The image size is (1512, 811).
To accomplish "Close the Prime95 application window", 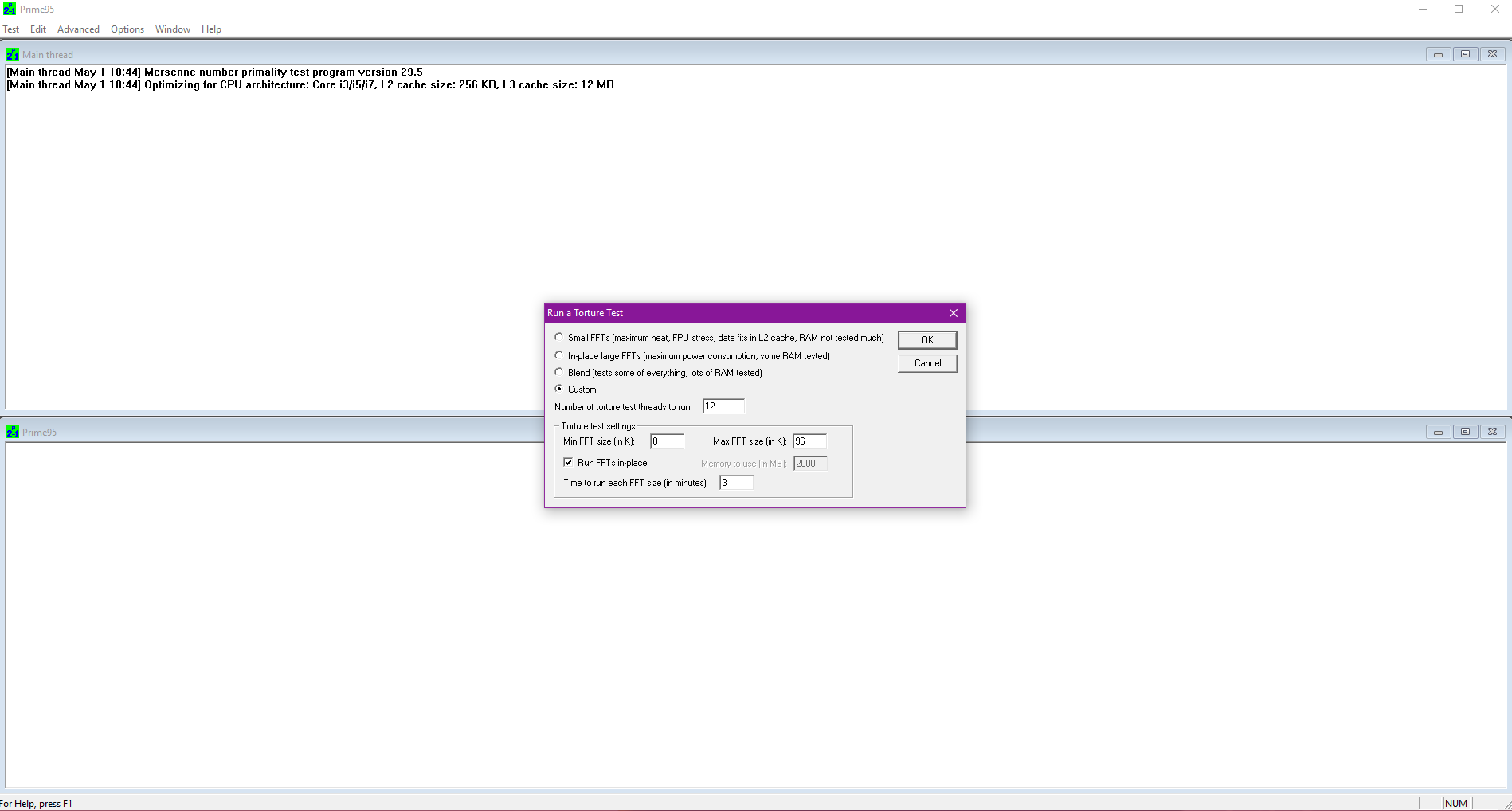I will (1494, 10).
